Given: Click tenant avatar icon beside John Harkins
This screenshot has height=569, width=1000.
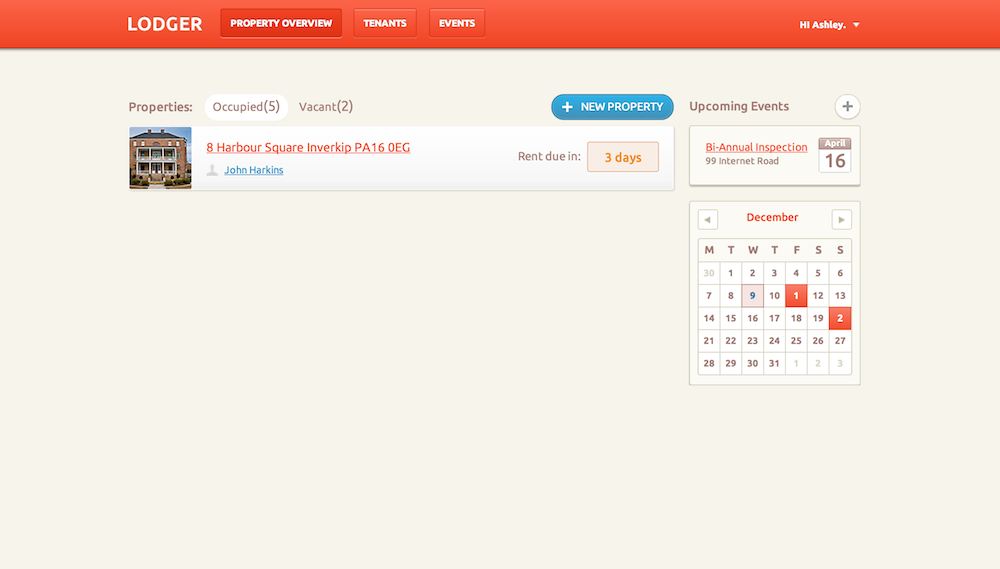Looking at the screenshot, I should (212, 170).
